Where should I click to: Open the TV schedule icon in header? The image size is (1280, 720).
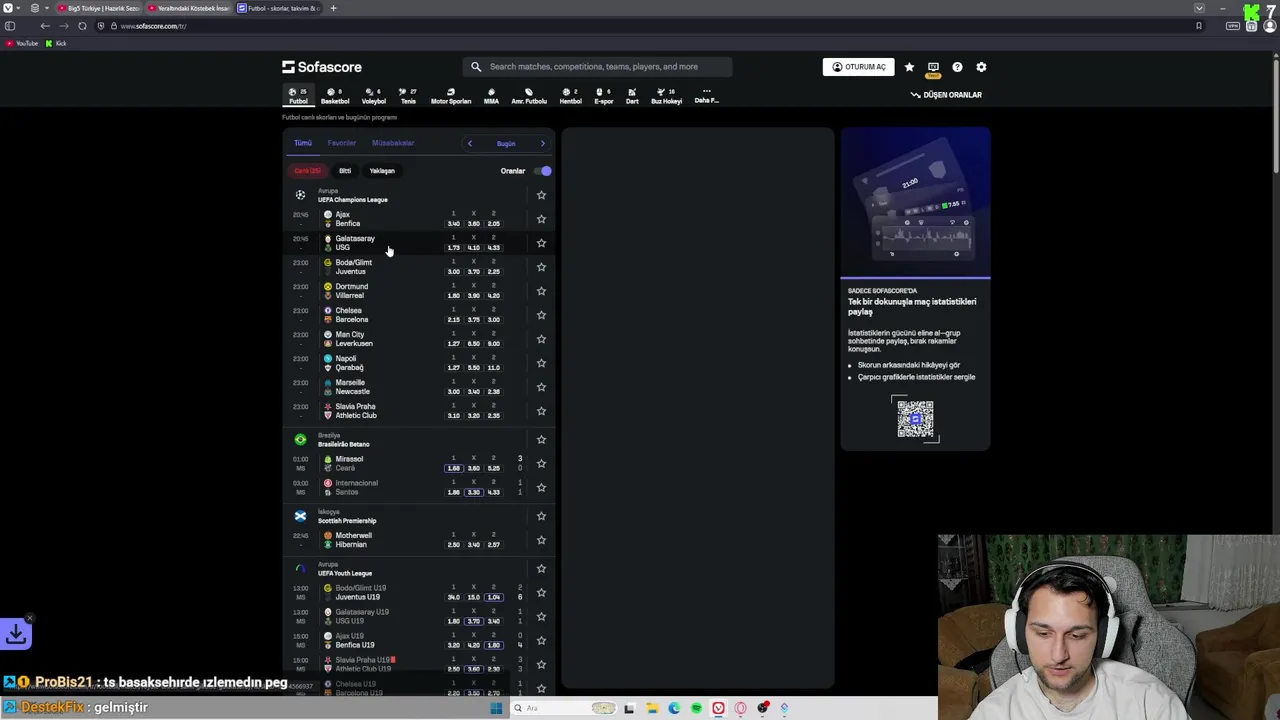(933, 67)
